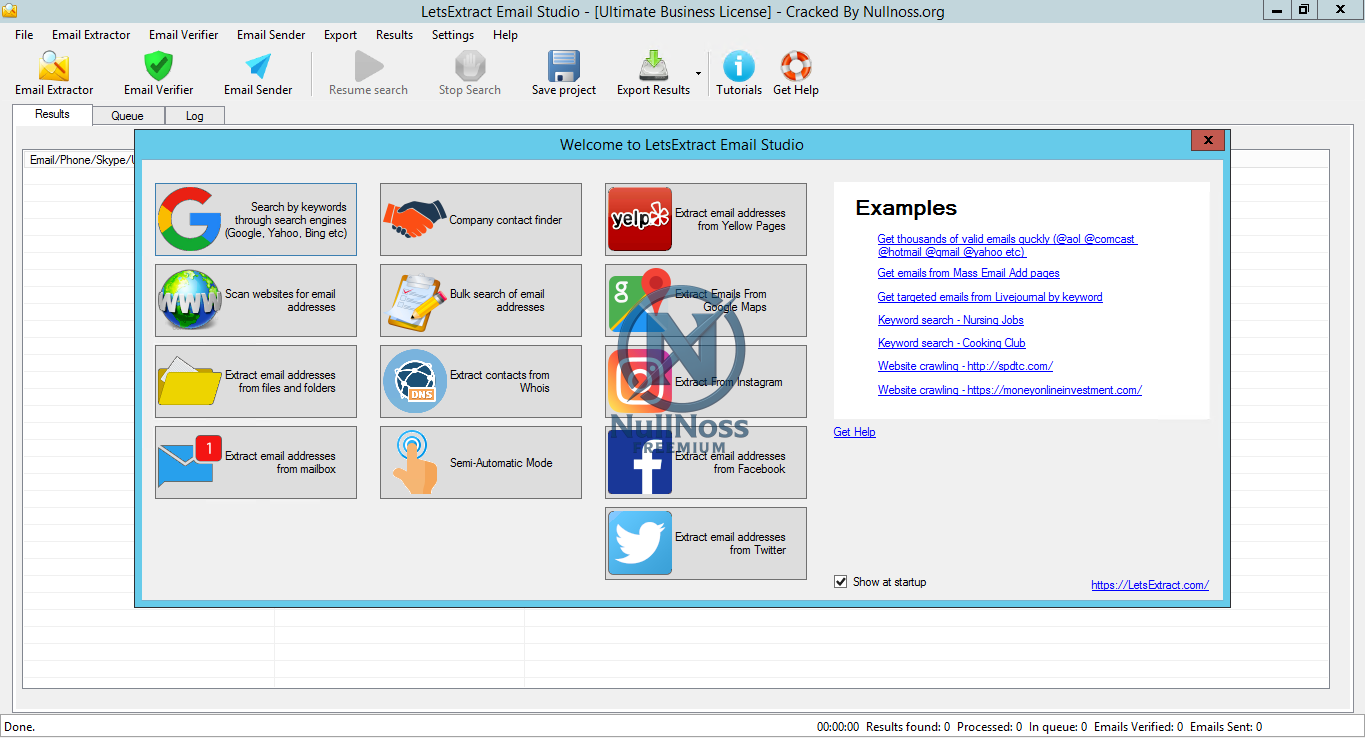The height and width of the screenshot is (738, 1365).
Task: Open the Email Extractor tool
Action: [53, 73]
